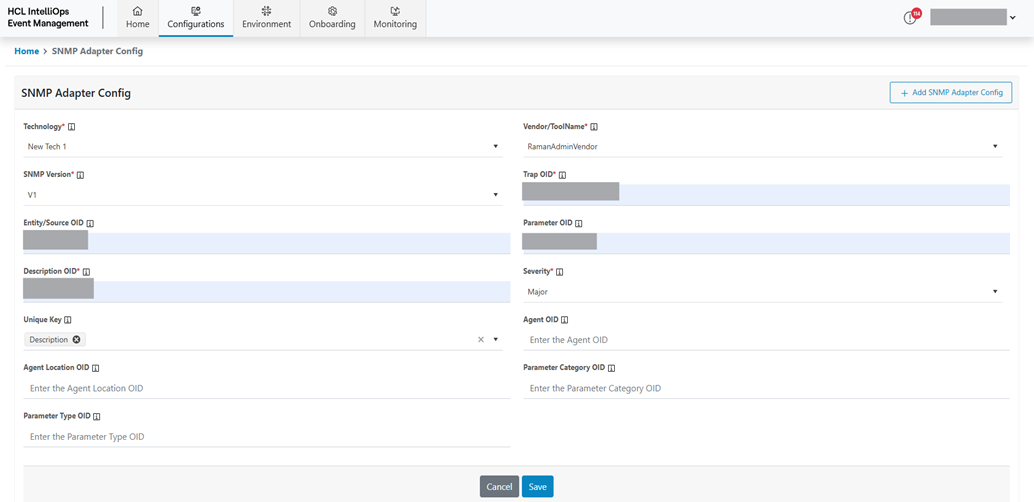Go to the Onboarding tab
This screenshot has width=1034, height=502.
[332, 18]
